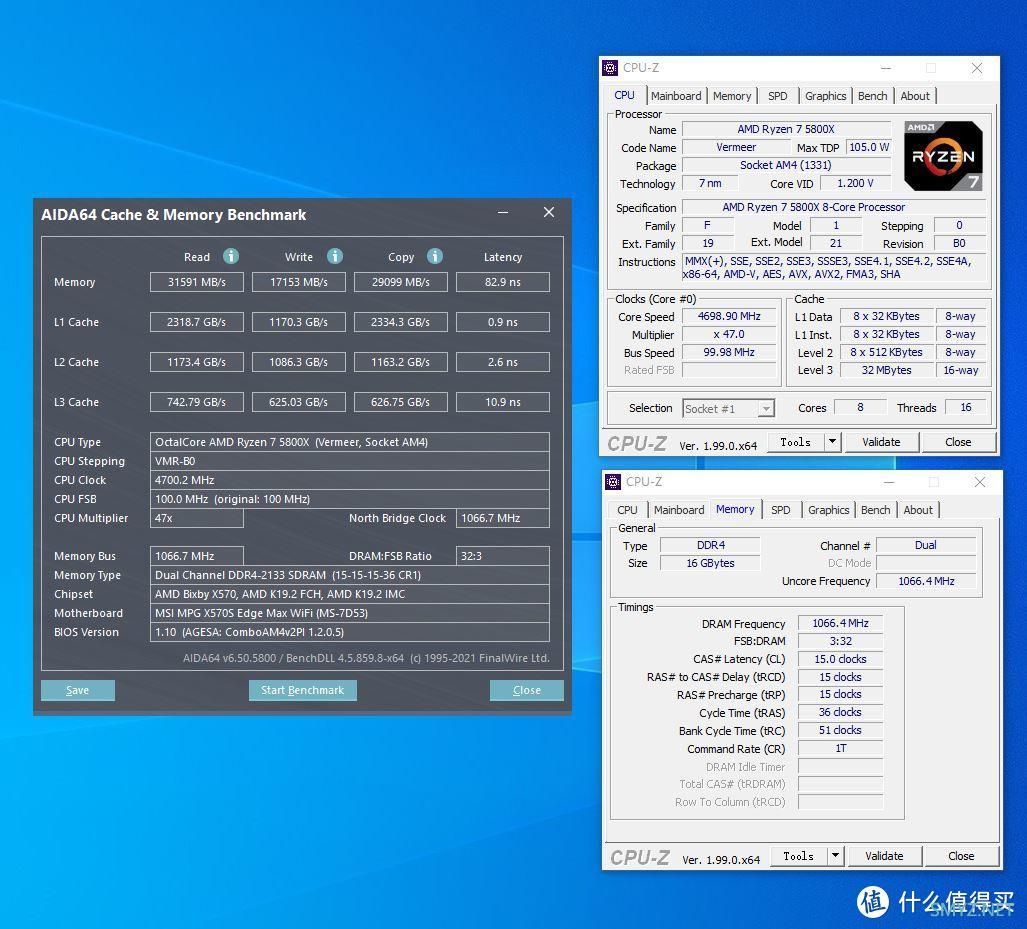1027x929 pixels.
Task: Click Level 3 cache value 32 MBytes
Action: (886, 370)
